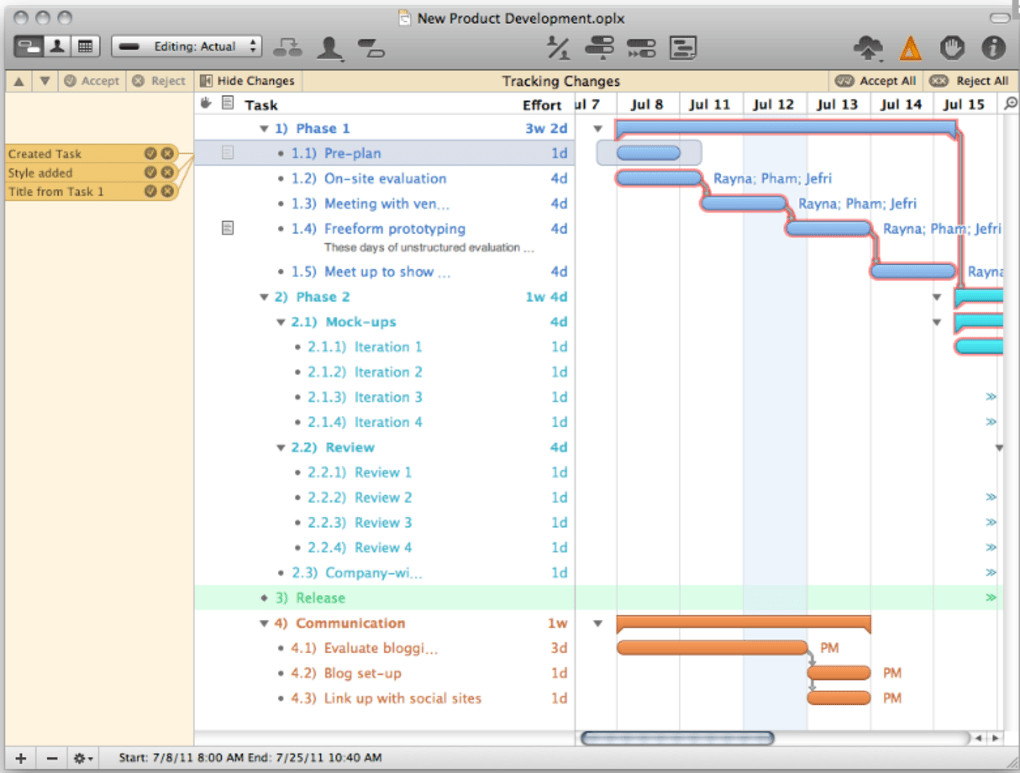This screenshot has width=1020, height=773.
Task: Click Hide Changes button
Action: 247,81
